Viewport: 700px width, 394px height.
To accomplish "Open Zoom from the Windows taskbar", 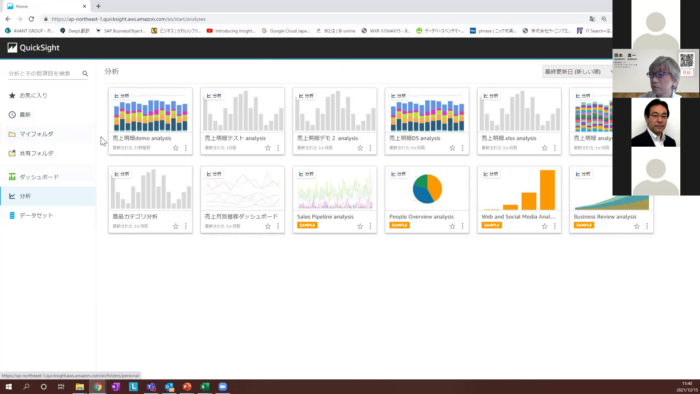I will [x=223, y=386].
